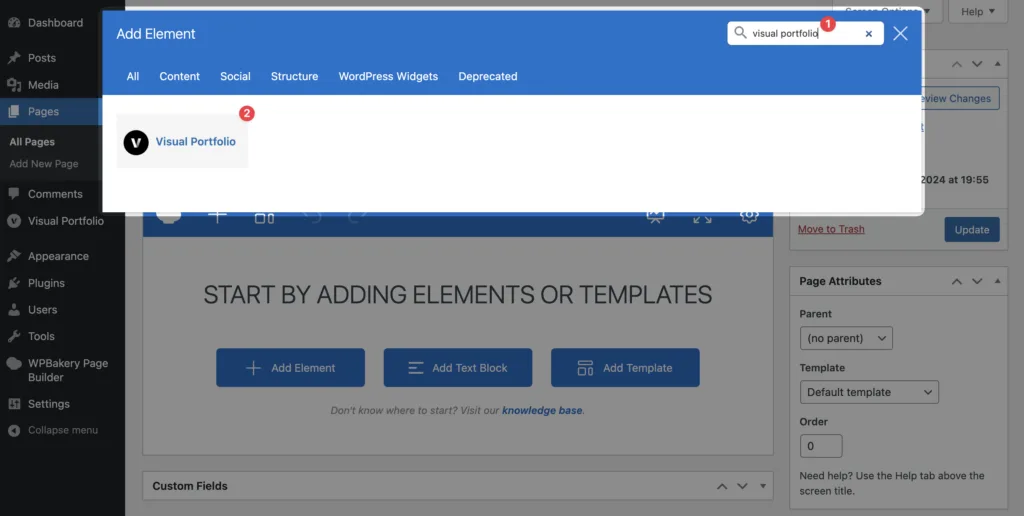Click the Order input field
The image size is (1024, 516).
(821, 446)
